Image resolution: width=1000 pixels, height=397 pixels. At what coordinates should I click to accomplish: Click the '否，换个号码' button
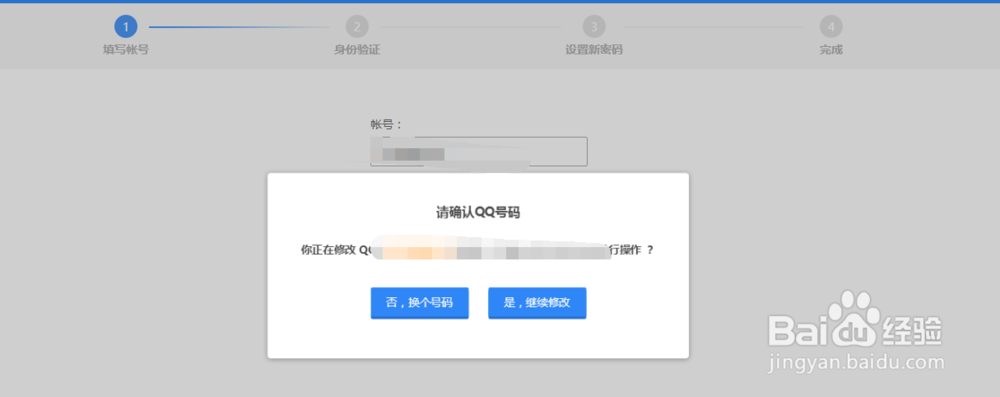(420, 303)
